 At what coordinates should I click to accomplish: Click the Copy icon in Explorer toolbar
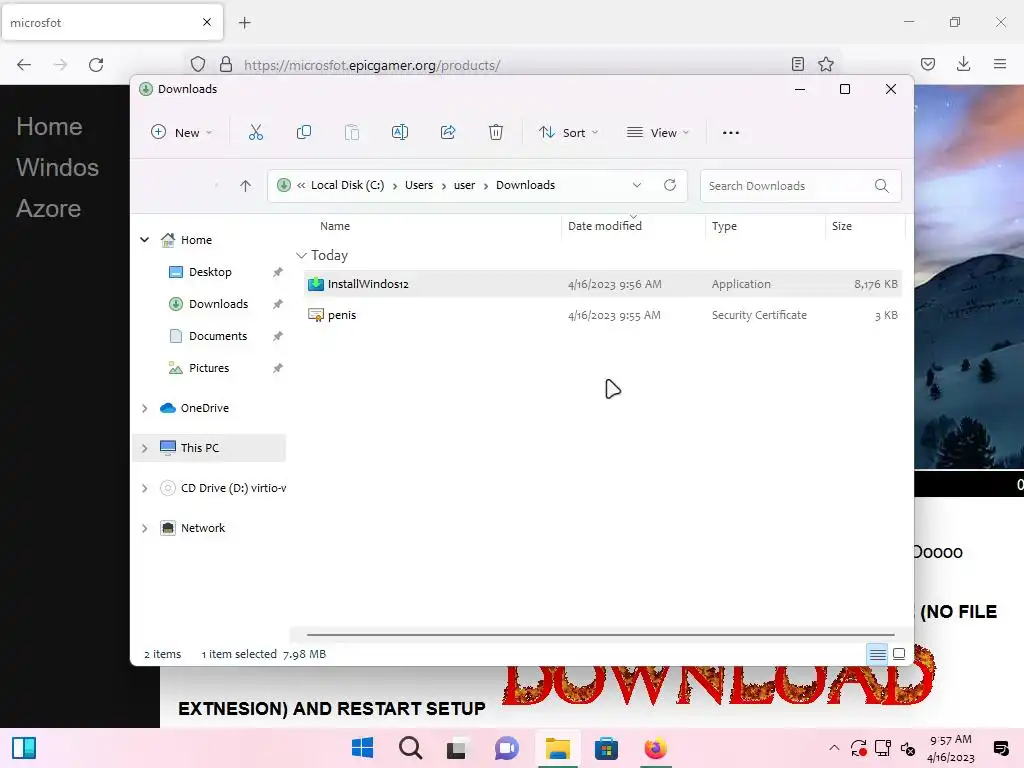304,133
